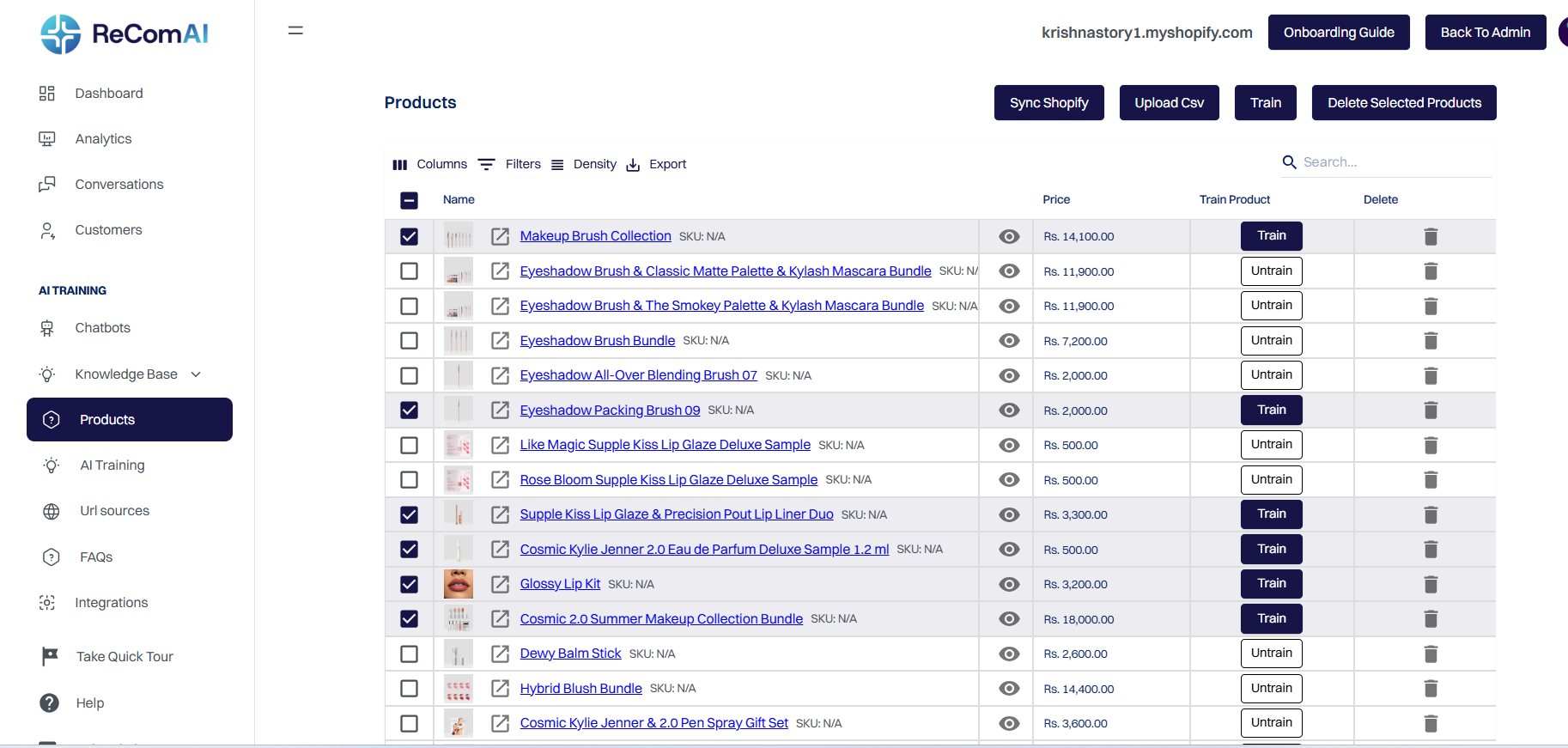Open Cosmic 2.0 Summer Makeup Collection Bundle link

pos(661,619)
